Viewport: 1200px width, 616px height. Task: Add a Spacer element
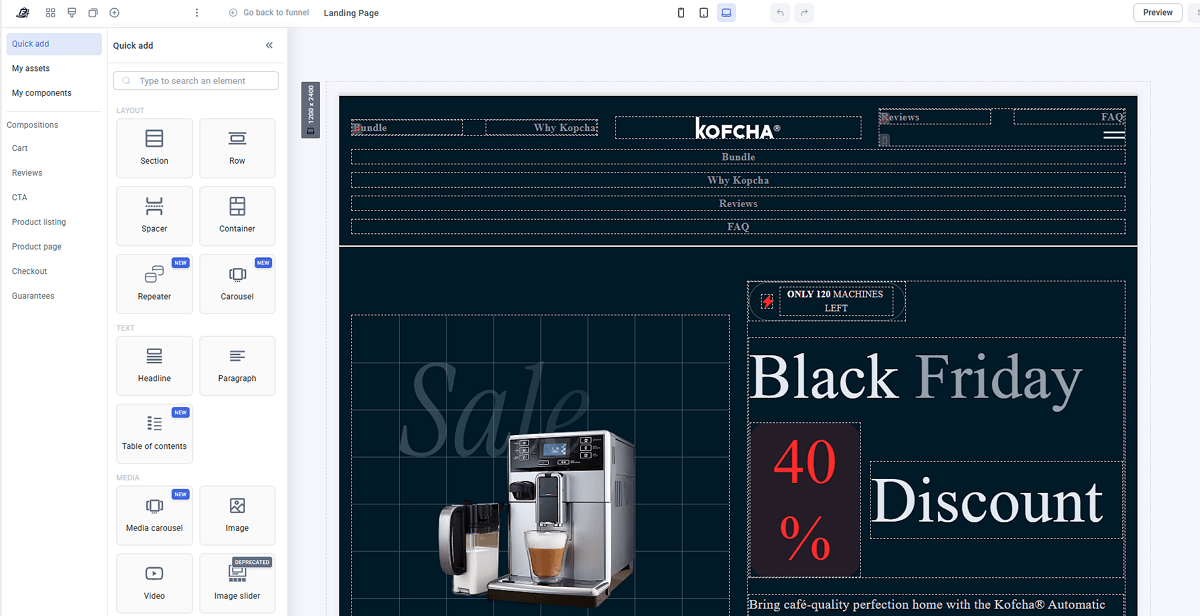pyautogui.click(x=154, y=216)
